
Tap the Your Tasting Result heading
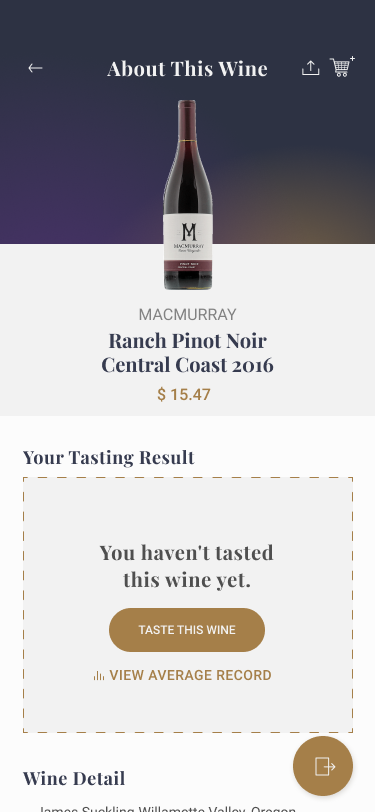tap(109, 457)
